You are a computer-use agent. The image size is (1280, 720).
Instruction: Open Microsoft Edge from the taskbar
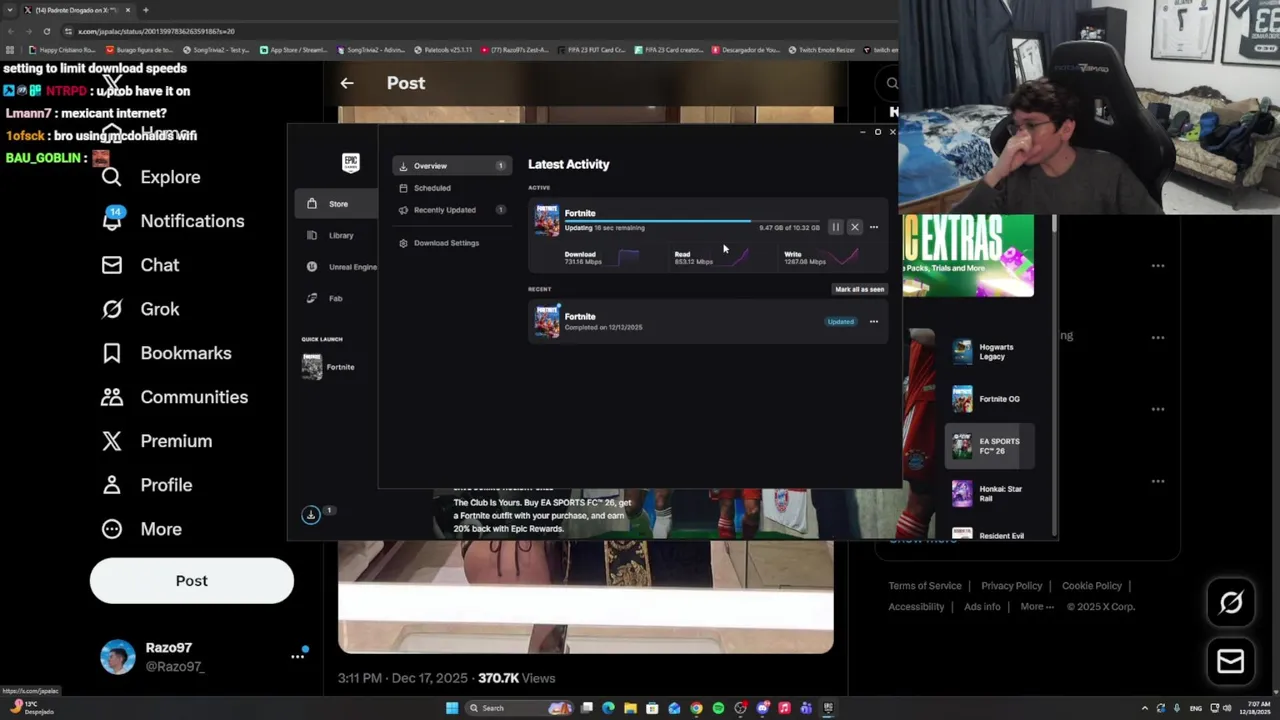(608, 708)
